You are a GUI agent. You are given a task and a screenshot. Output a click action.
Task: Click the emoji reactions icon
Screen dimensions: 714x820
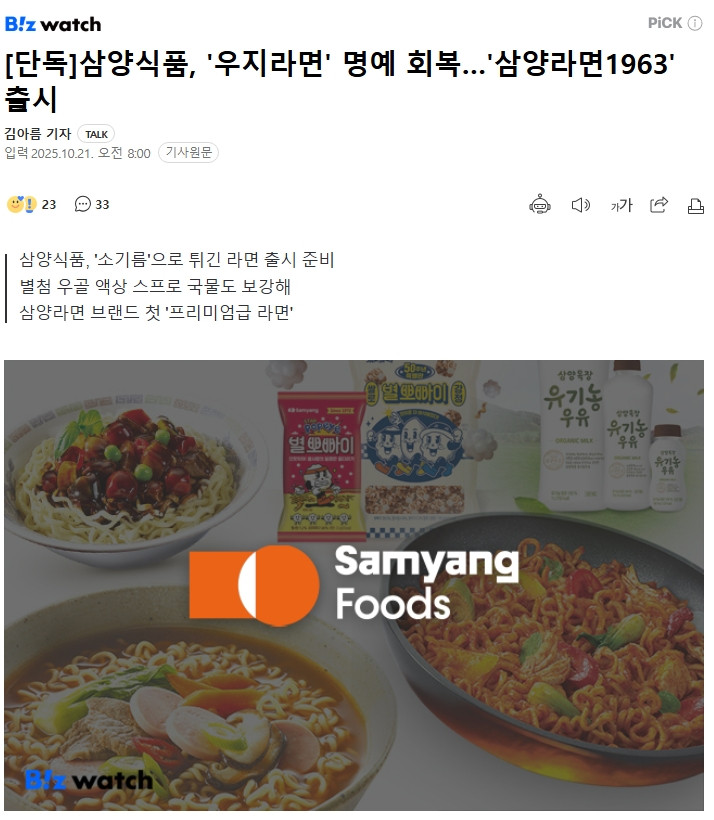pos(21,204)
